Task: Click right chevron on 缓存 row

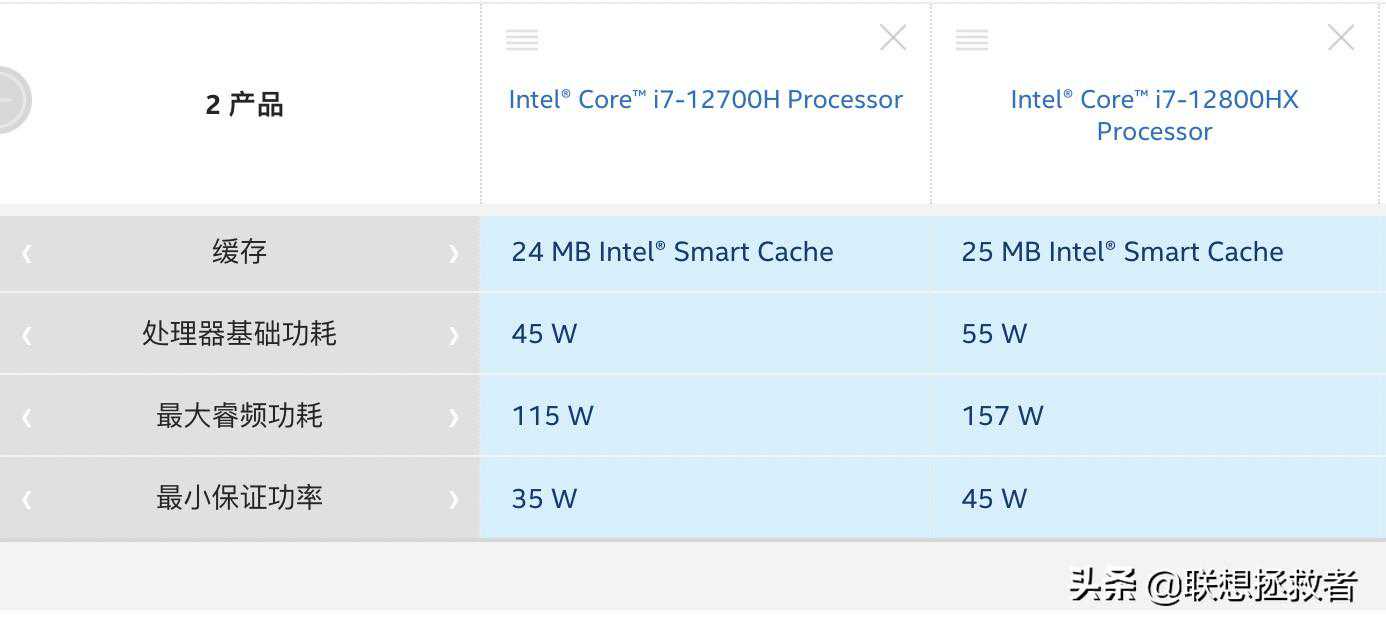Action: 453,254
